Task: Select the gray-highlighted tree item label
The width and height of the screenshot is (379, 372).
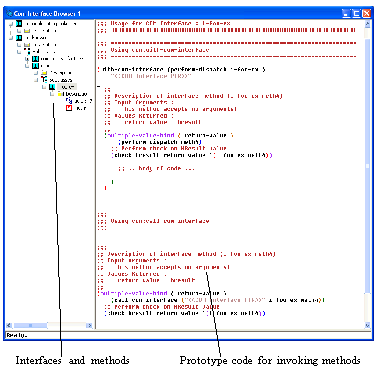Action: 67,87
